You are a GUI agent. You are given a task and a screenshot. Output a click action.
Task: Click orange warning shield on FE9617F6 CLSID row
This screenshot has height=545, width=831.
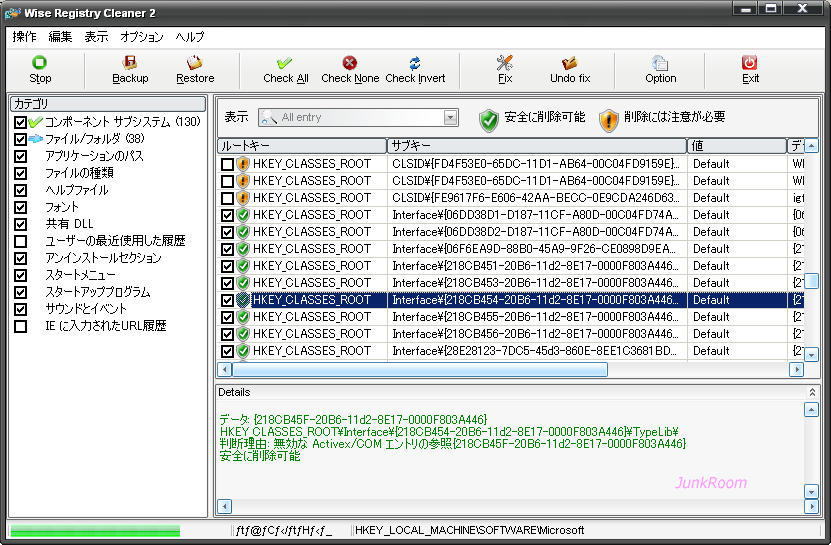click(x=243, y=198)
